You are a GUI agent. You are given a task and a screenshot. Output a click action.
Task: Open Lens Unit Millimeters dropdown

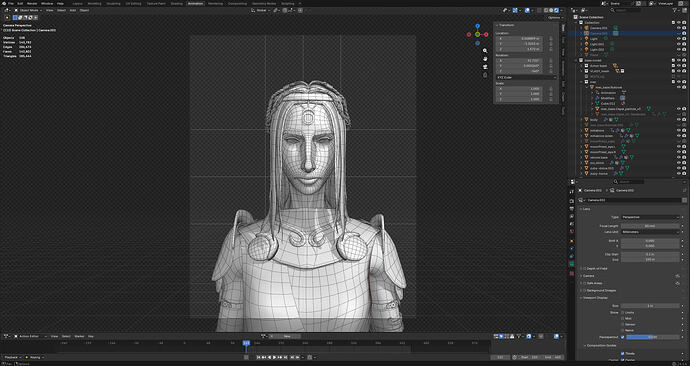pos(650,232)
